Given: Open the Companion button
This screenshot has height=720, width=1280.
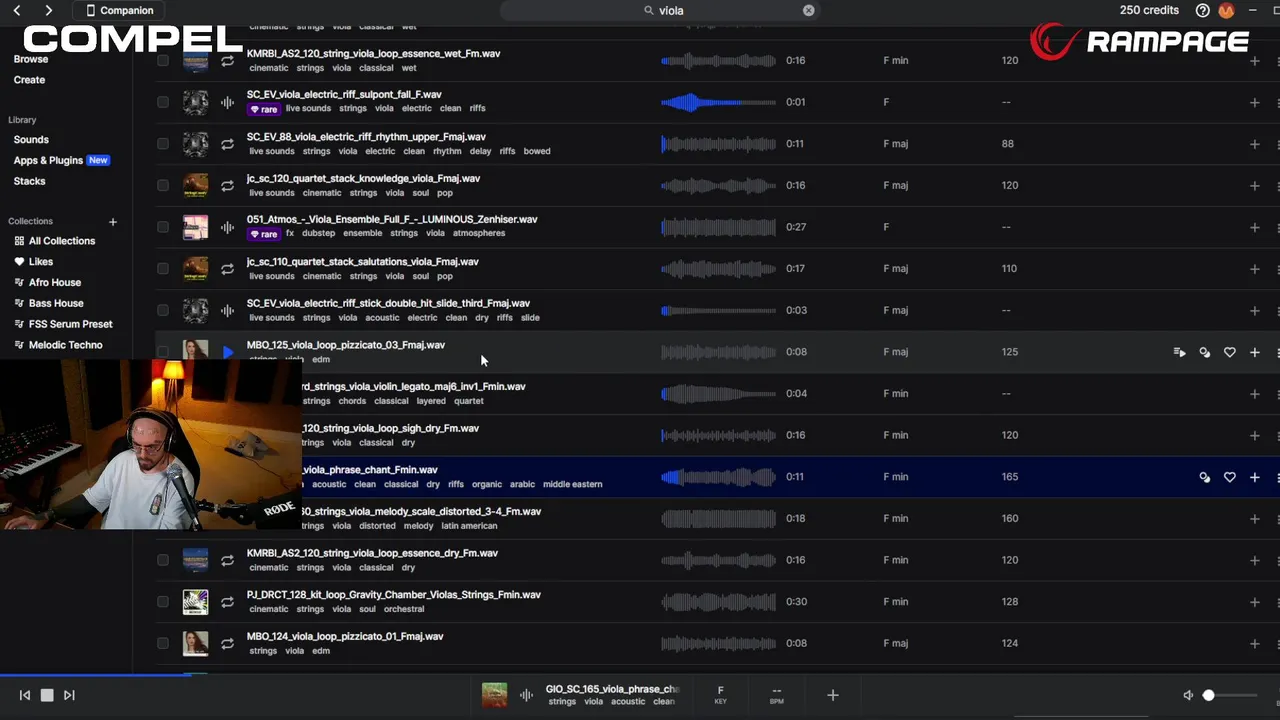Looking at the screenshot, I should [x=120, y=10].
